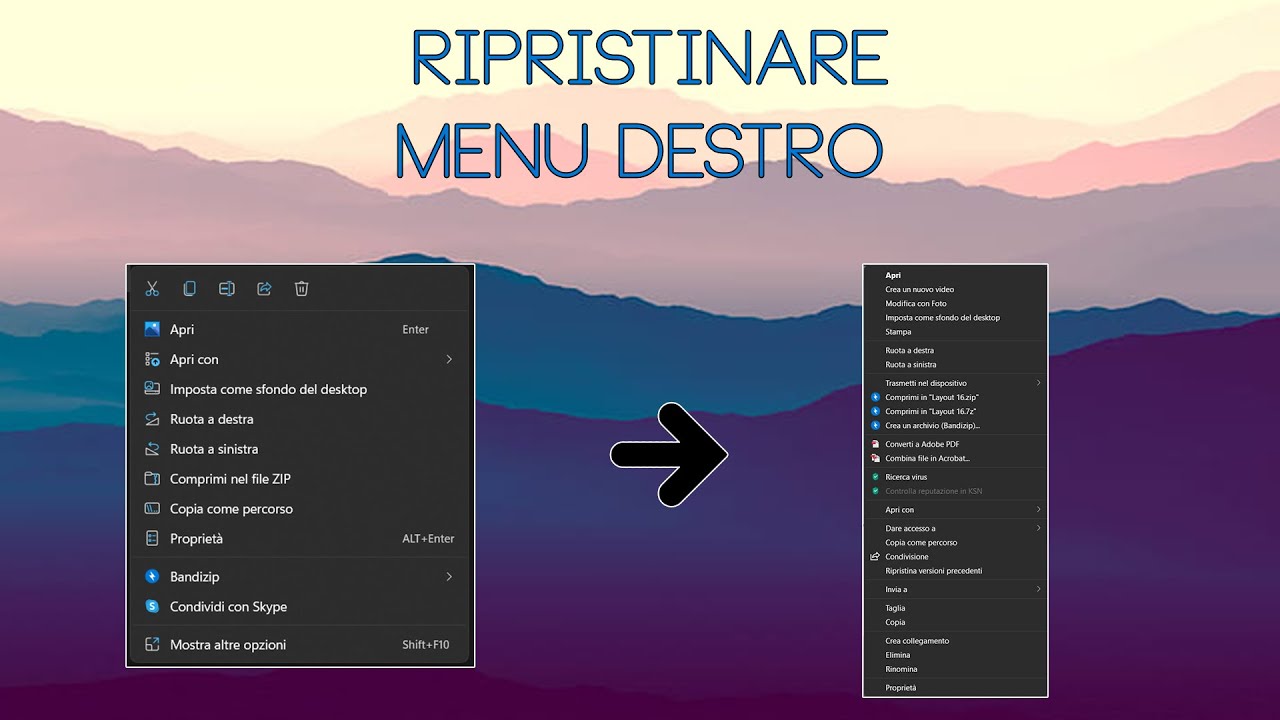Screen dimensions: 1280x720
Task: Select Converti a Adobe PDF
Action: point(922,444)
